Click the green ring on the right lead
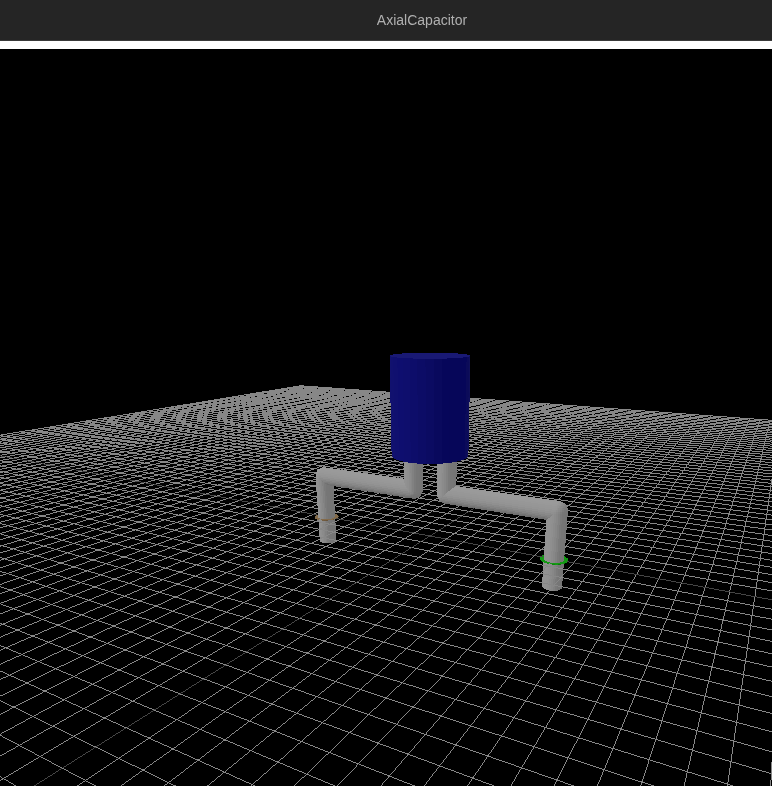This screenshot has width=772, height=786. tap(554, 560)
